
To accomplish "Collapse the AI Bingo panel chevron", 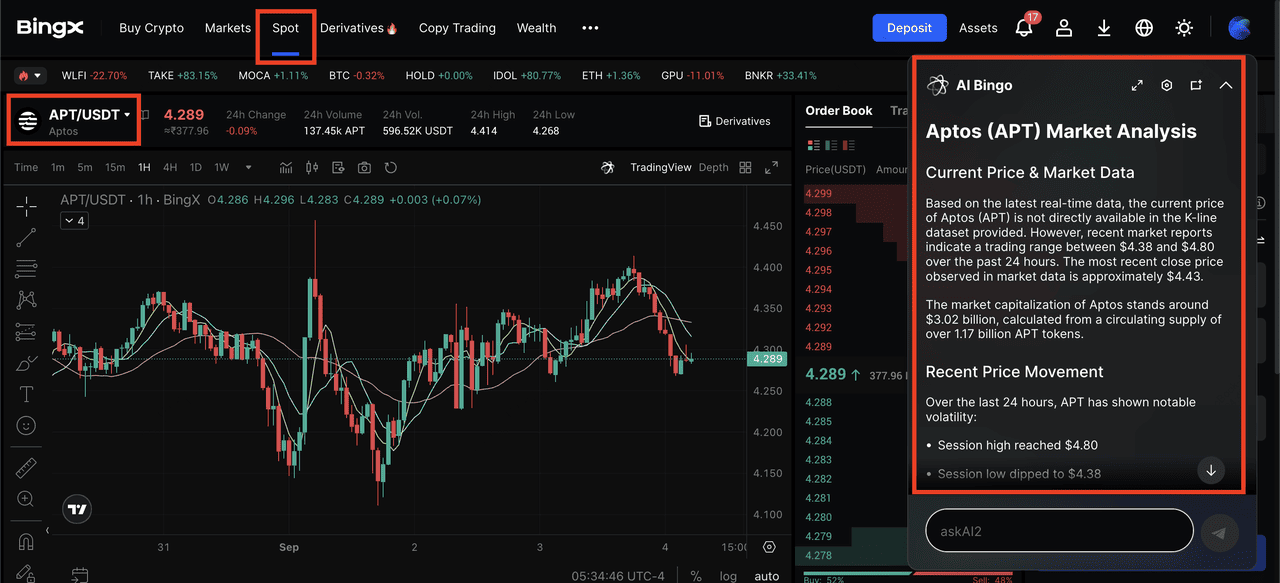I will pyautogui.click(x=1226, y=86).
